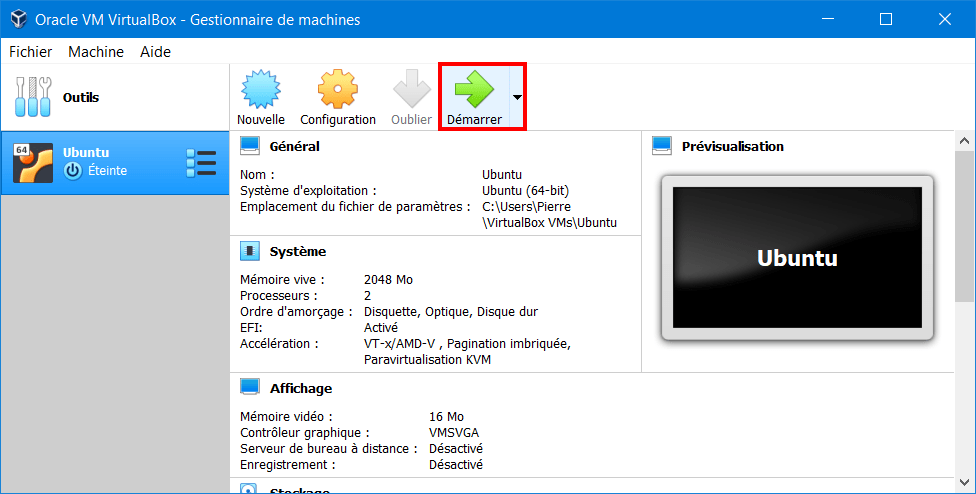Open the Système section header link
976x494 pixels.
coord(298,251)
